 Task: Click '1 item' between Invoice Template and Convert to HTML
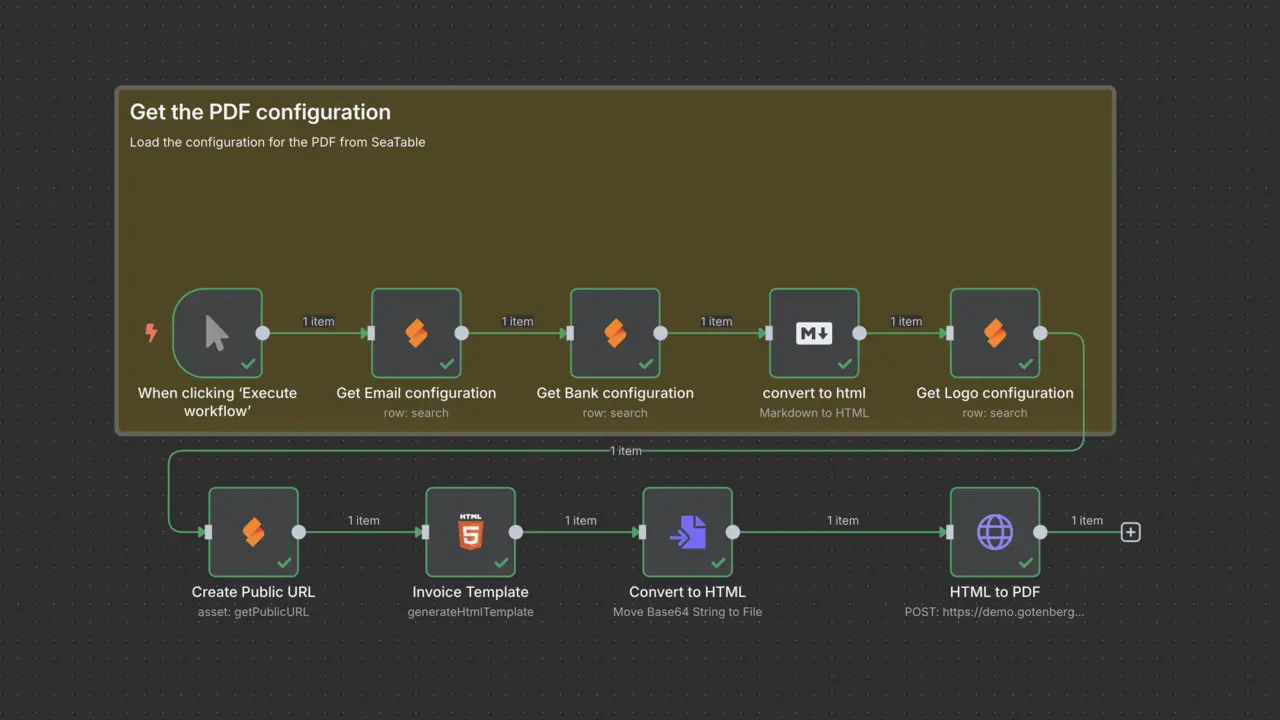(x=580, y=521)
